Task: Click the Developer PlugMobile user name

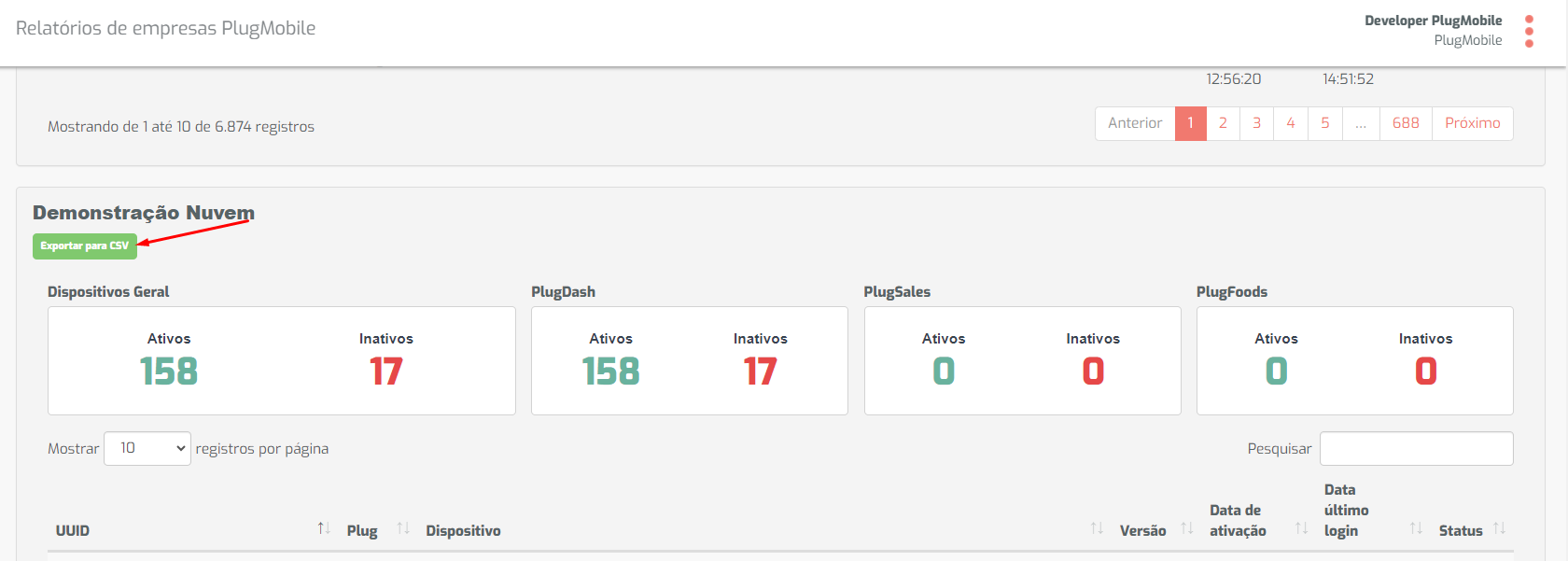Action: point(1434,21)
